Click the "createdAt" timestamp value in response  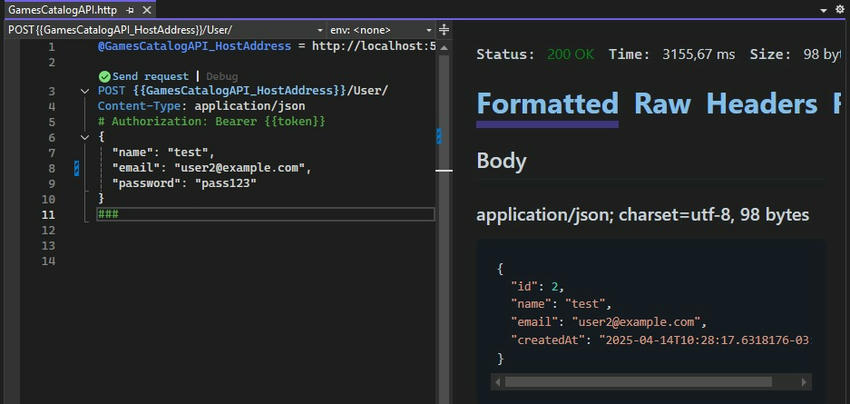pyautogui.click(x=704, y=340)
